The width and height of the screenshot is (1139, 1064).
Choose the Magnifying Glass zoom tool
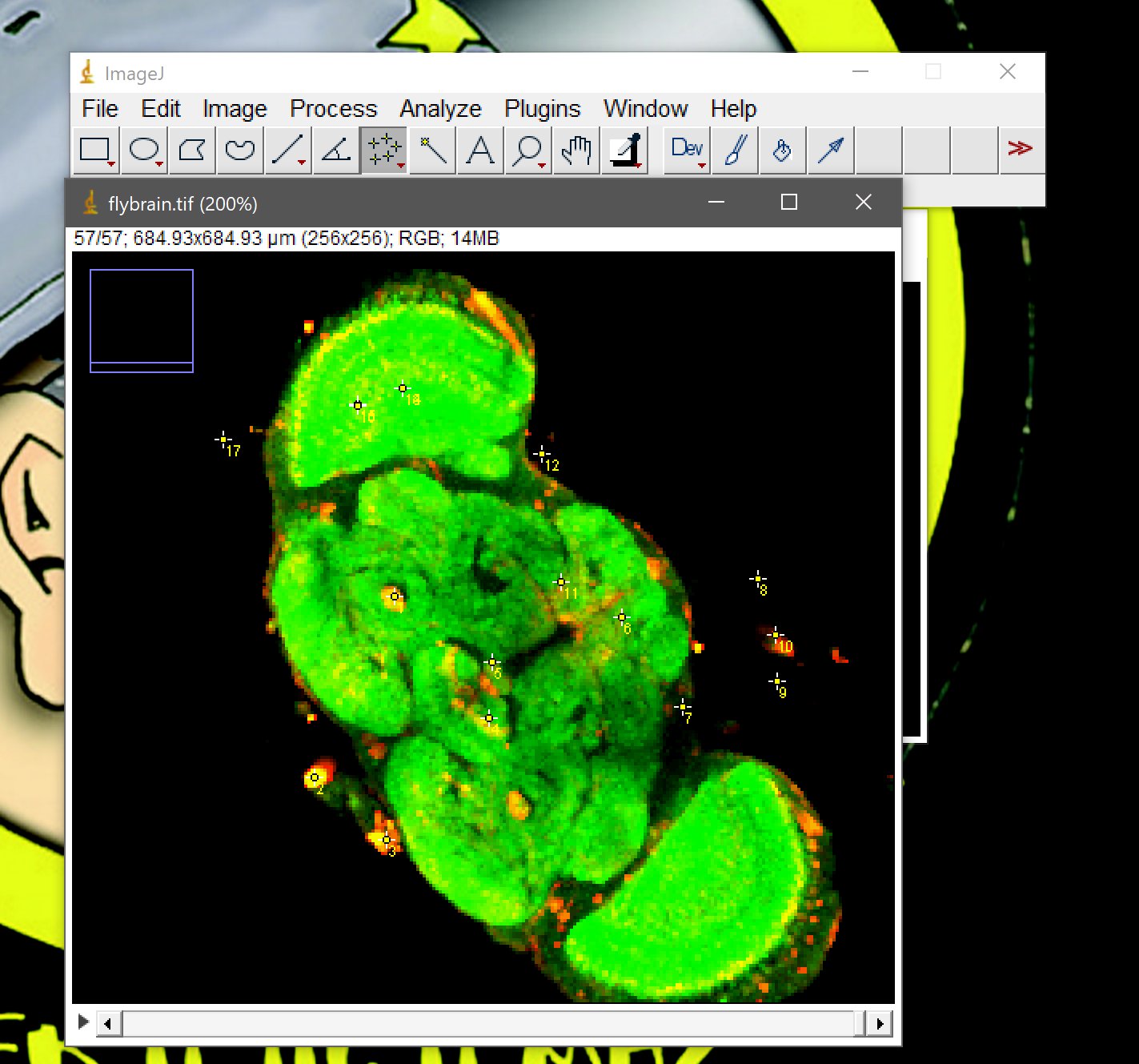tap(528, 150)
